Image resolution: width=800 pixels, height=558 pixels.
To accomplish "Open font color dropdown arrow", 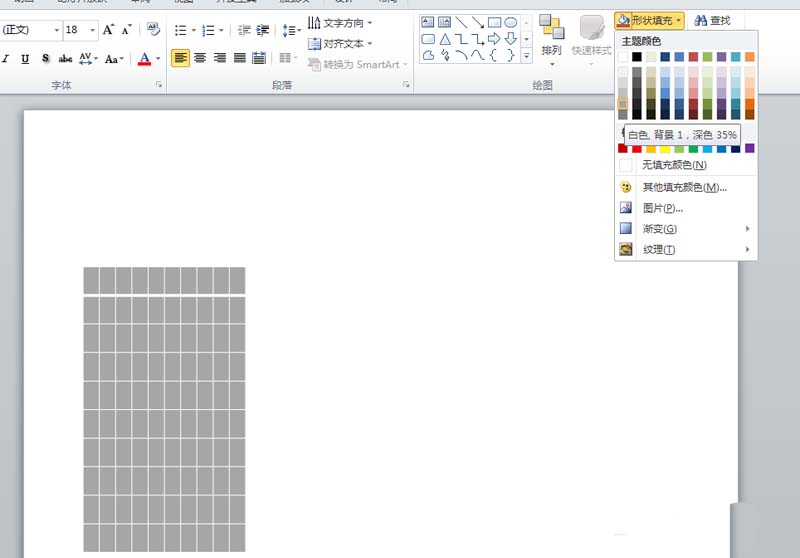I will [158, 59].
